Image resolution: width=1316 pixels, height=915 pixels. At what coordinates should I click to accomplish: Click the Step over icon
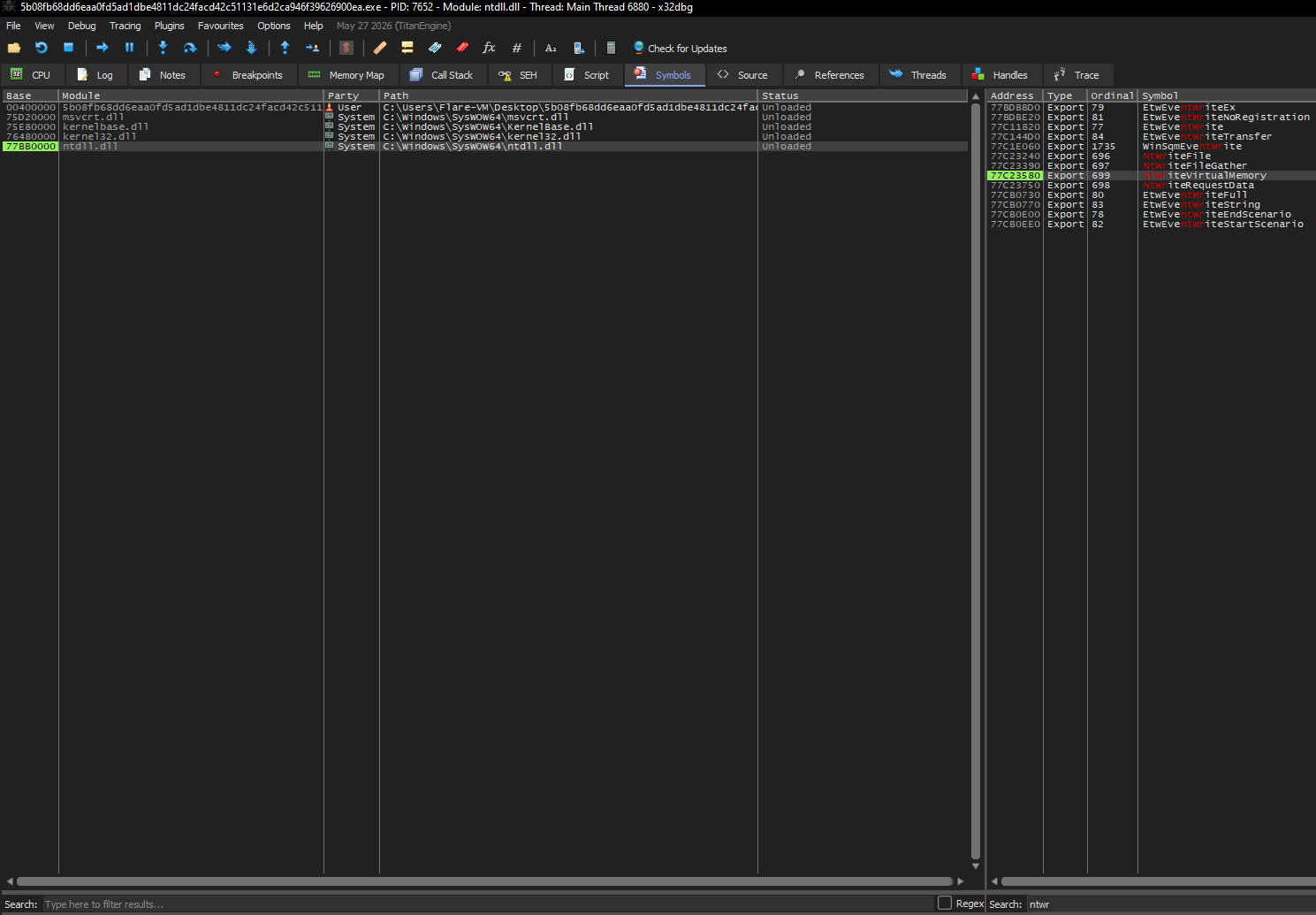click(189, 48)
